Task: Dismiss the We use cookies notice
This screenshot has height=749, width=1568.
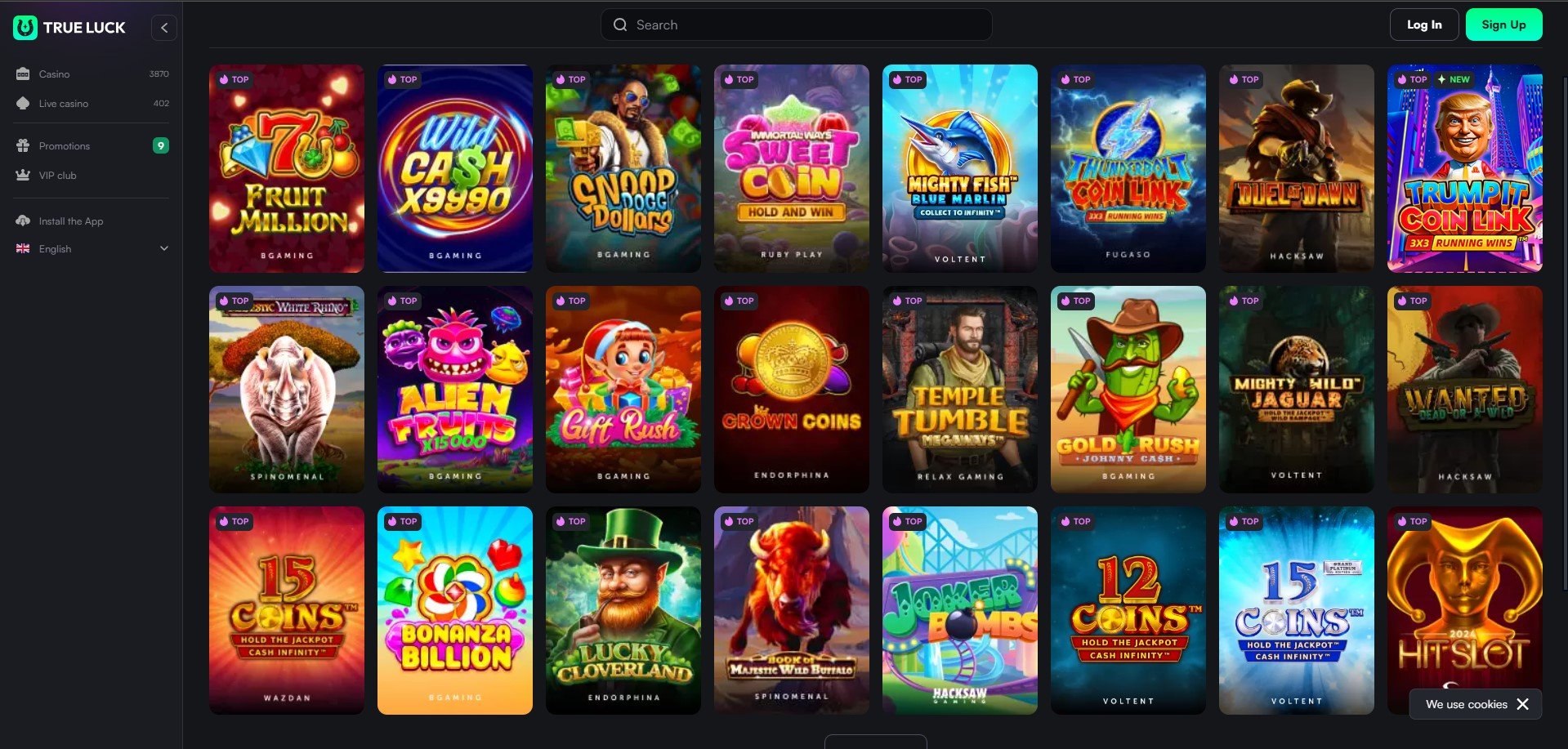Action: [1522, 704]
